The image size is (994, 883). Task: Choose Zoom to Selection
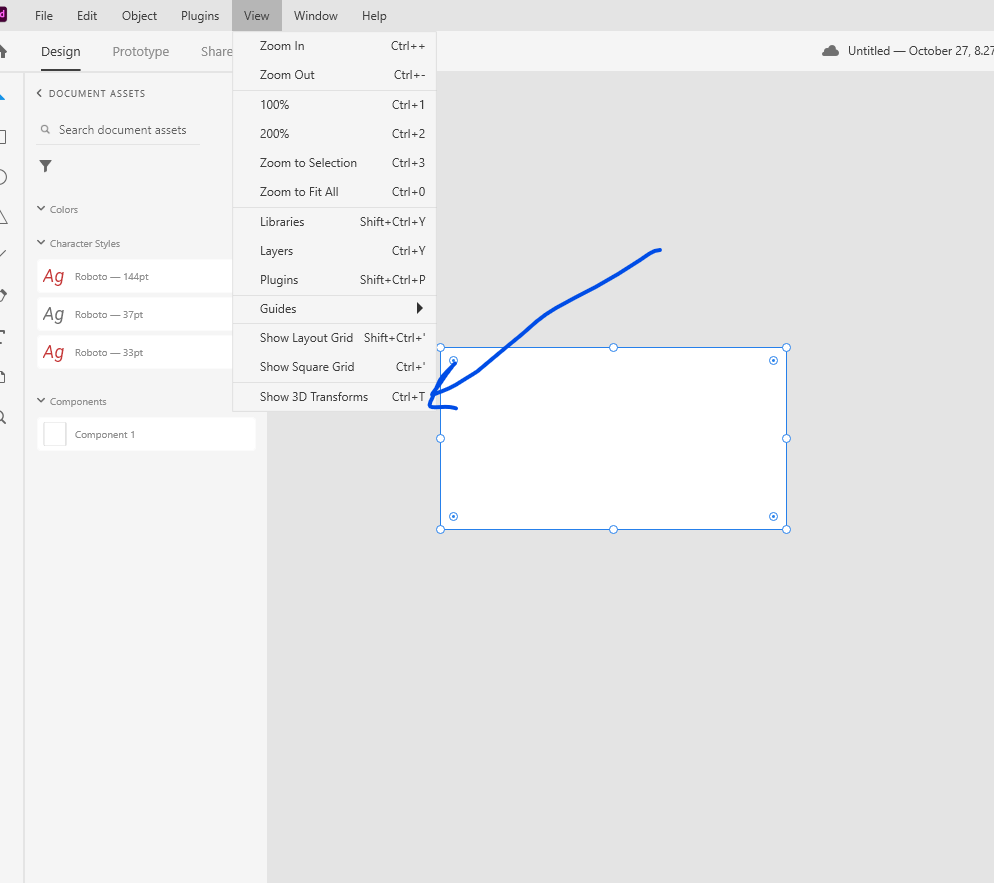pyautogui.click(x=334, y=163)
